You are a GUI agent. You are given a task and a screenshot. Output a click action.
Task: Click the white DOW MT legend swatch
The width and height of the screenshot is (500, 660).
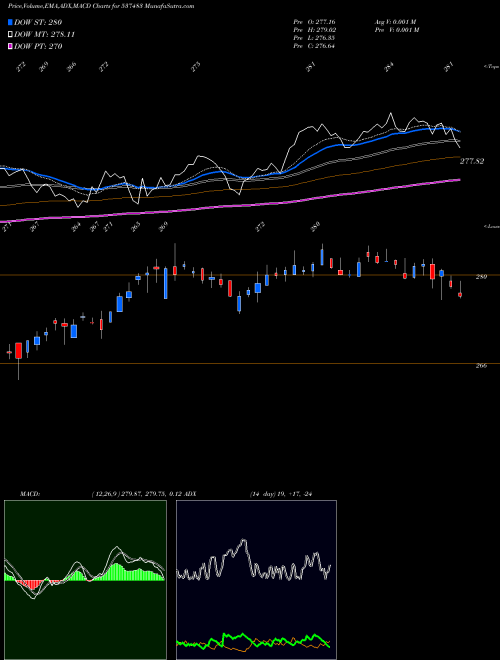coord(11,34)
